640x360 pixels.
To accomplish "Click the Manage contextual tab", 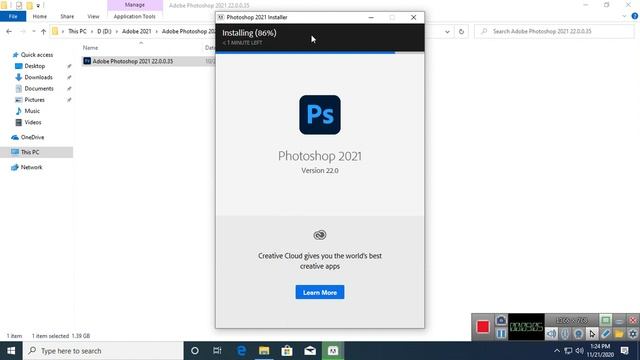I will (135, 5).
